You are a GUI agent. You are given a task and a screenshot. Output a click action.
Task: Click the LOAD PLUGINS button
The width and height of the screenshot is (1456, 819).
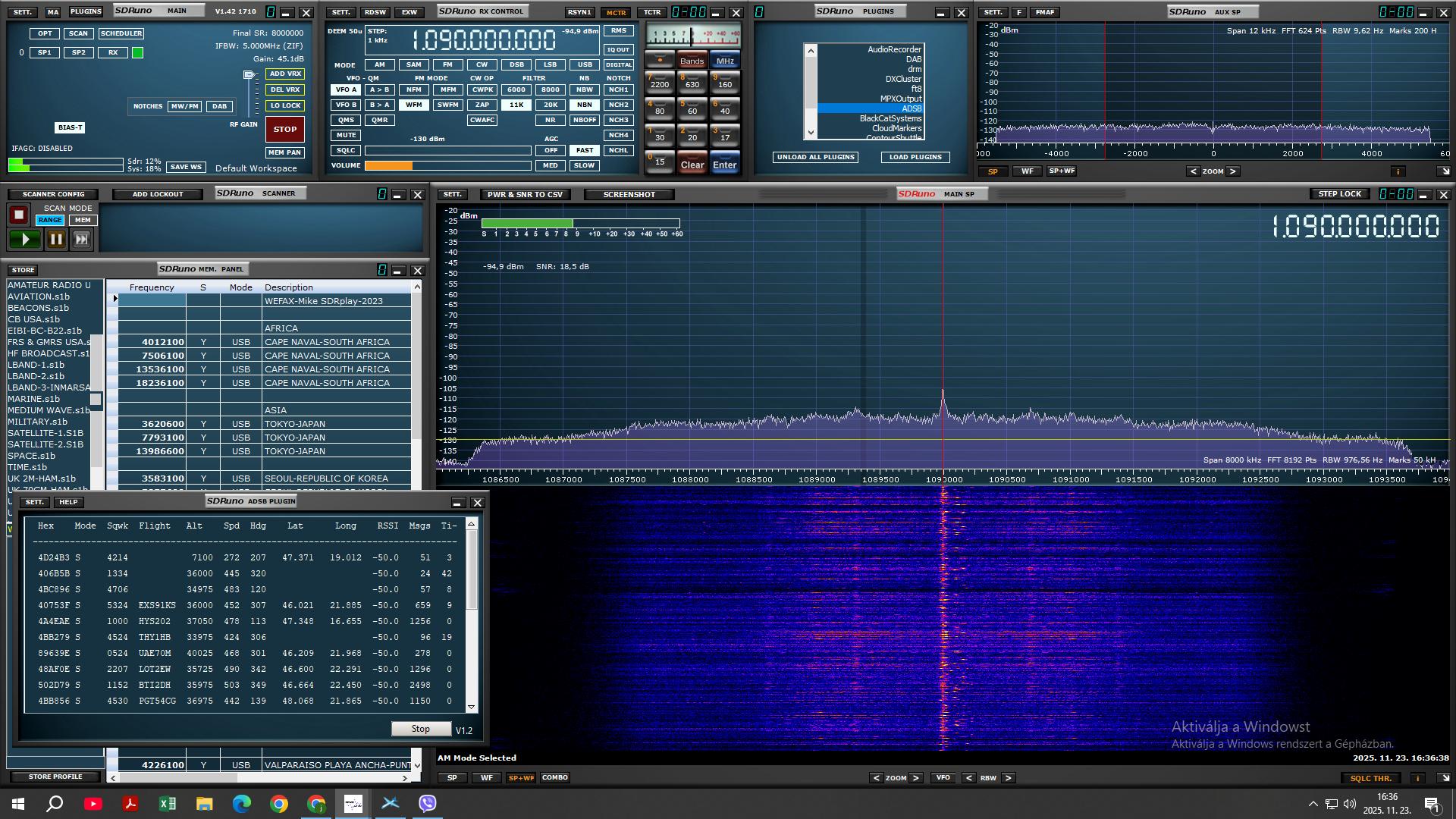pos(915,157)
